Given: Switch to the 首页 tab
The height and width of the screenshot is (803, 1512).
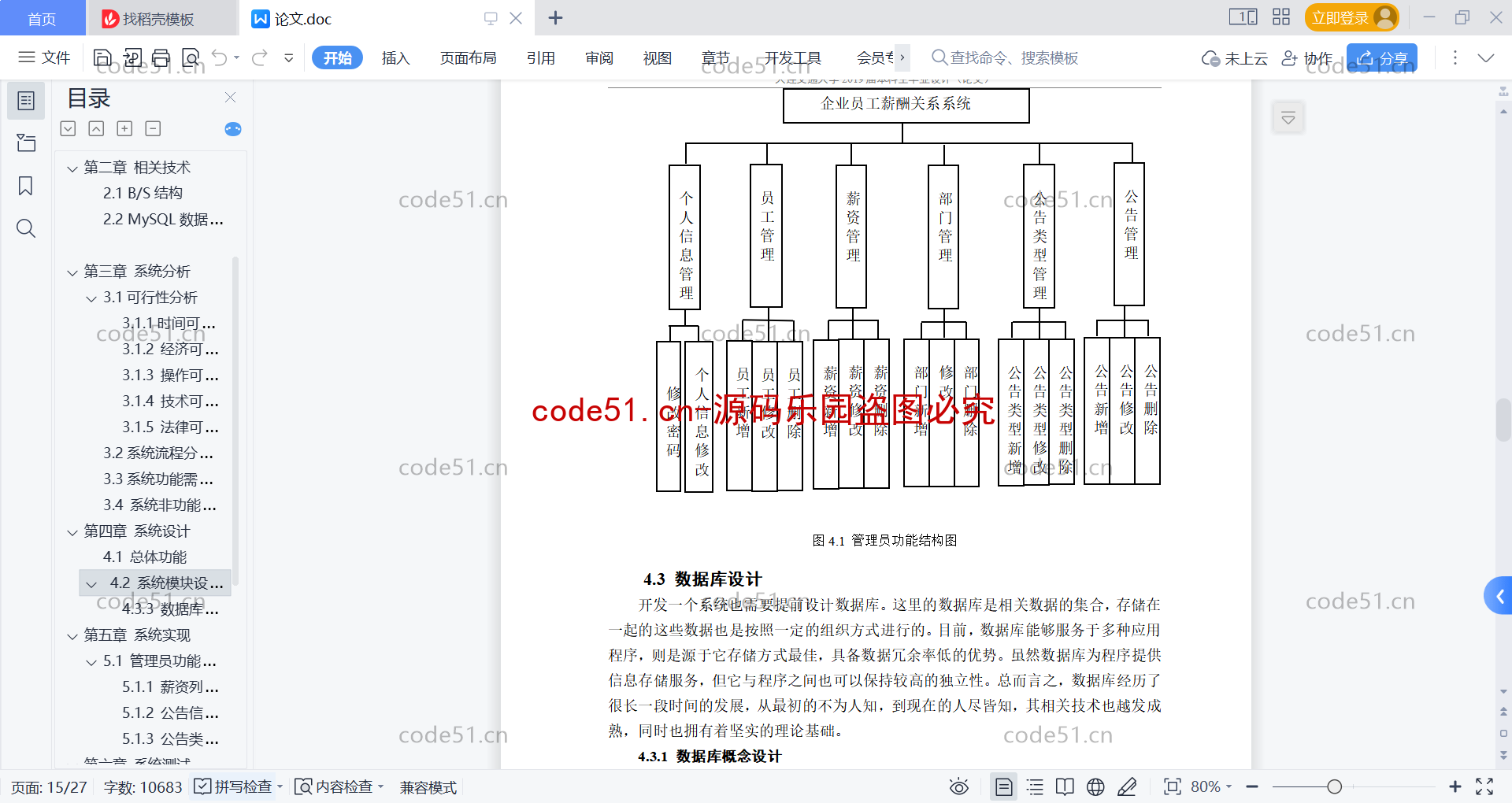Looking at the screenshot, I should coord(43,18).
